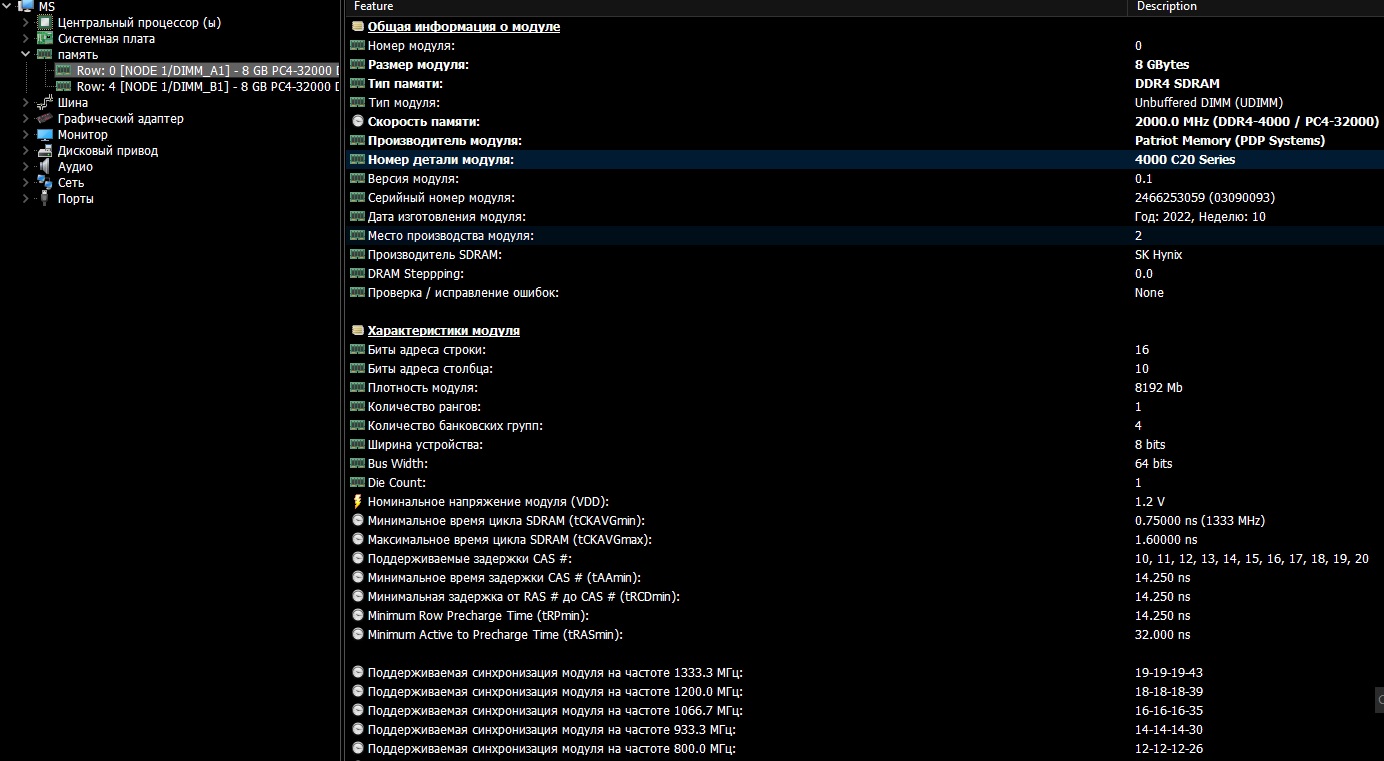
Task: Expand the Графический адаптер node
Action: (x=26, y=118)
